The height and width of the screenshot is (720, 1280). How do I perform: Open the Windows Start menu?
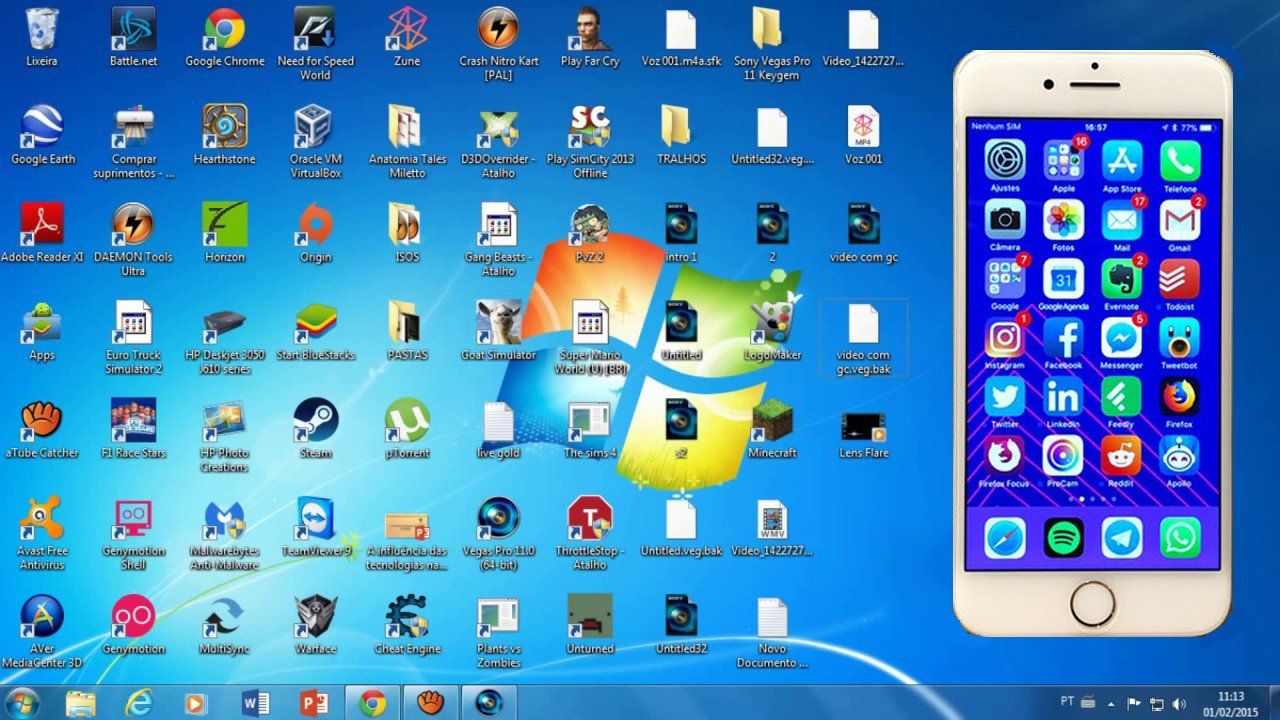coord(21,702)
